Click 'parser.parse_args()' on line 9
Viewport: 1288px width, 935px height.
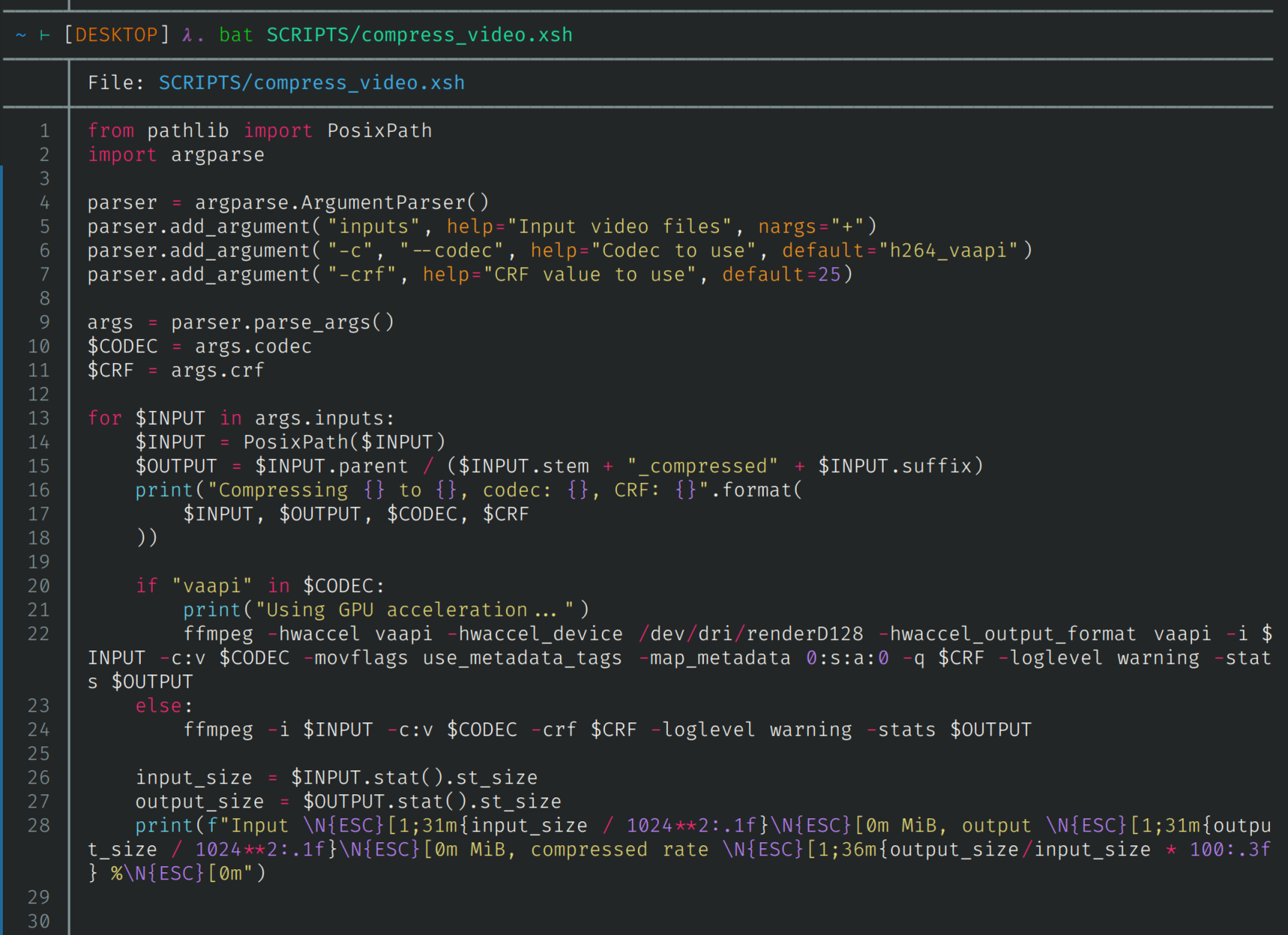282,323
